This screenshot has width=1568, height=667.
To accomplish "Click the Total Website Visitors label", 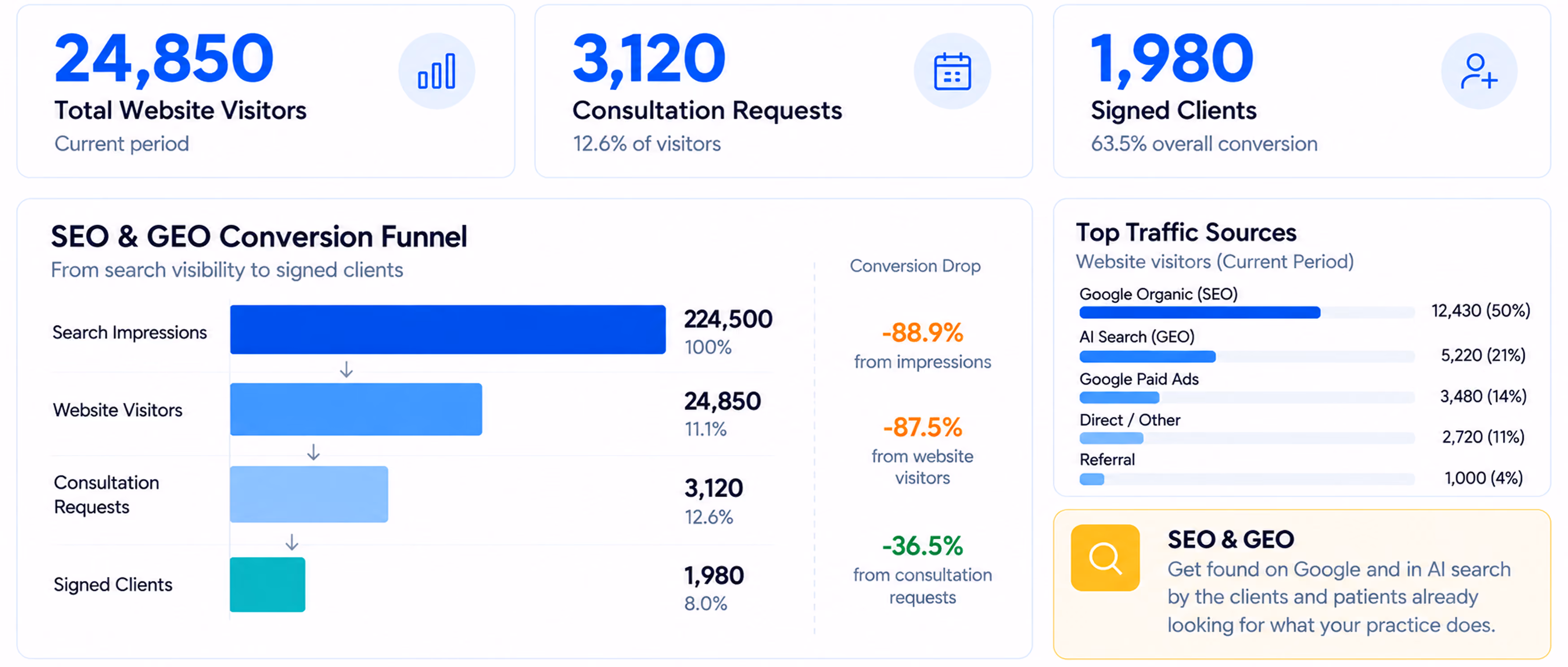I will tap(180, 110).
